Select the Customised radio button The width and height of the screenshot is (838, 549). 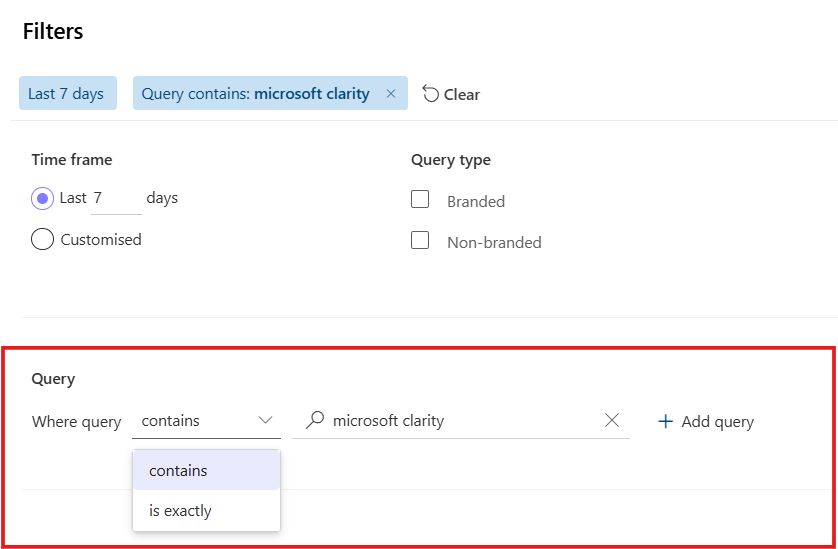pyautogui.click(x=42, y=239)
